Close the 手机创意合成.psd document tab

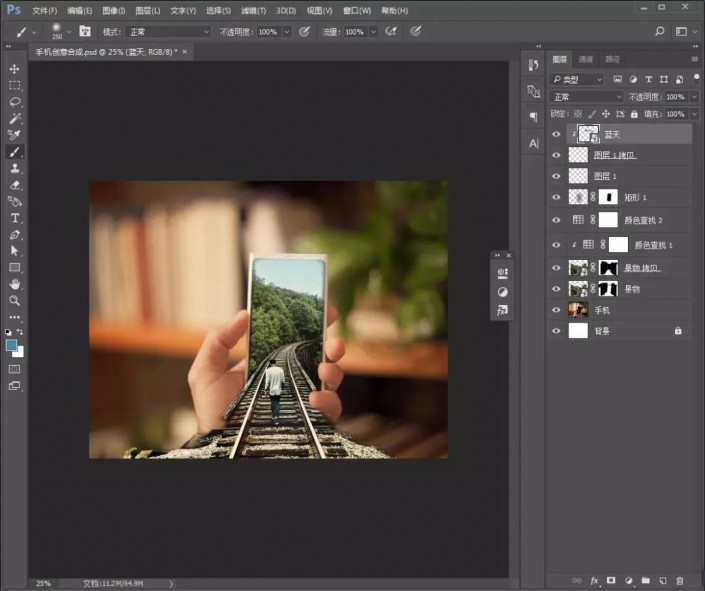[184, 52]
